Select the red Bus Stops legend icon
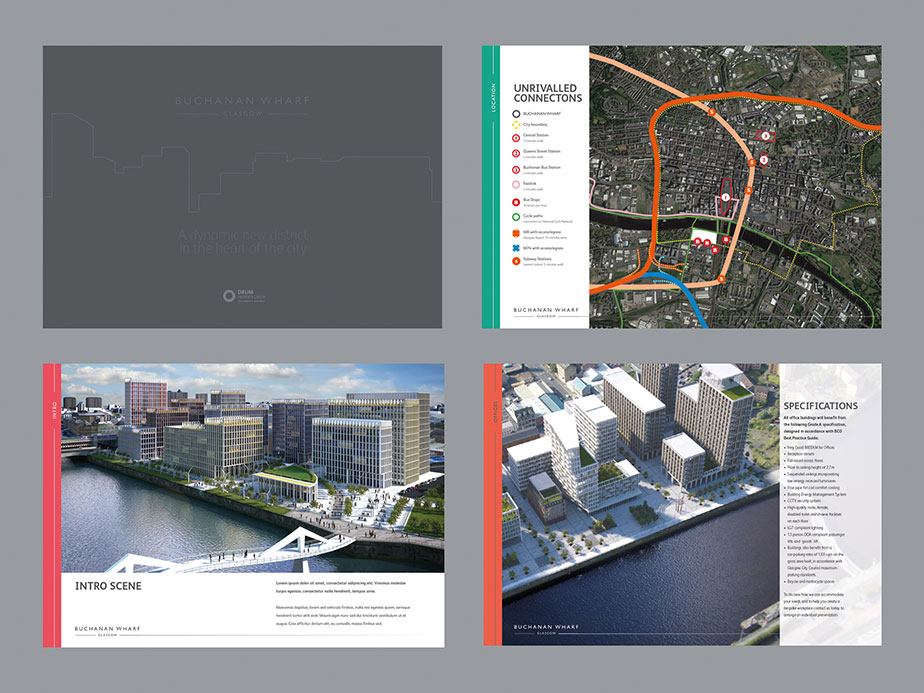The width and height of the screenshot is (924, 693). (516, 202)
